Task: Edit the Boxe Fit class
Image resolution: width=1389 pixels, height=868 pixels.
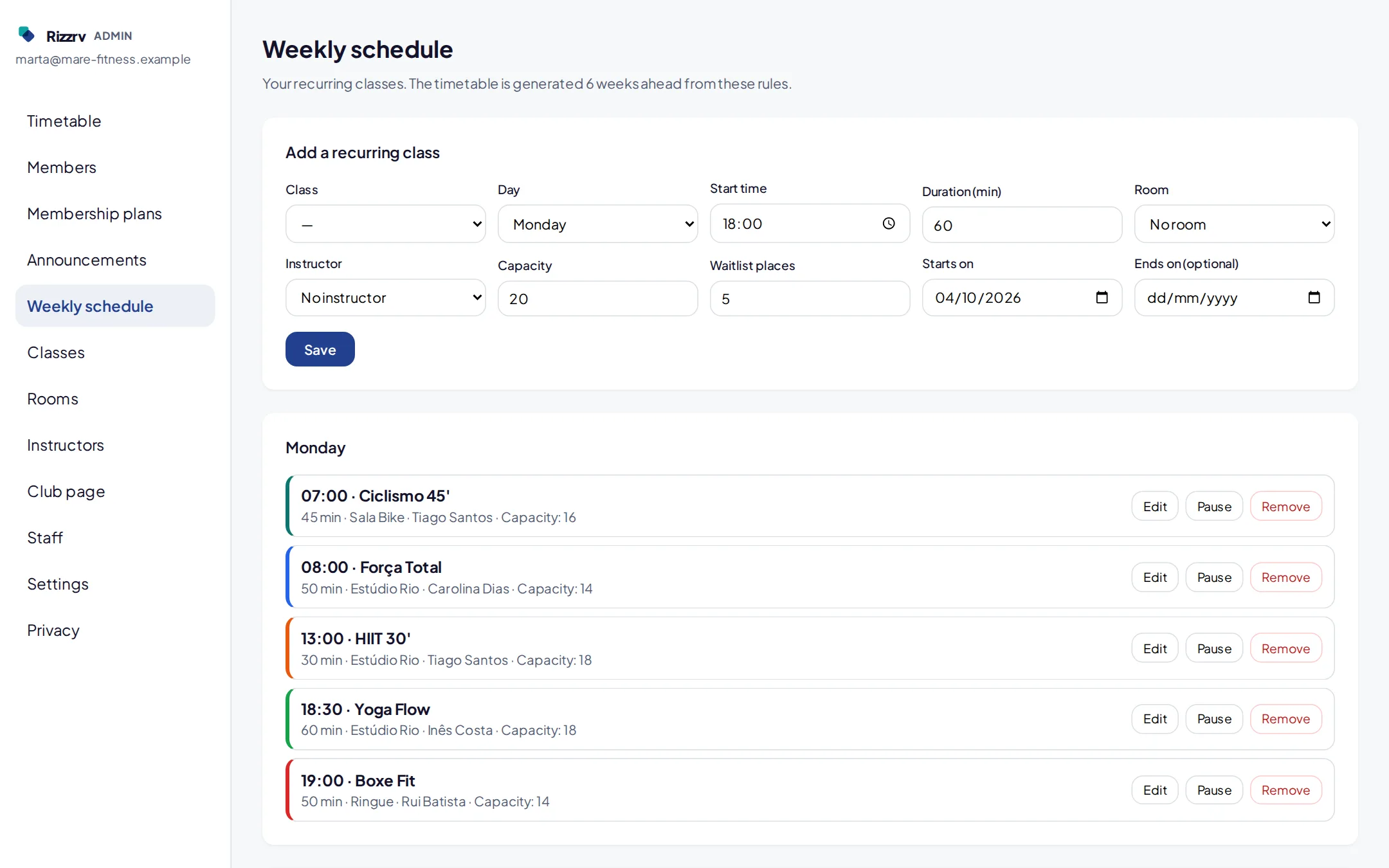Action: tap(1154, 790)
